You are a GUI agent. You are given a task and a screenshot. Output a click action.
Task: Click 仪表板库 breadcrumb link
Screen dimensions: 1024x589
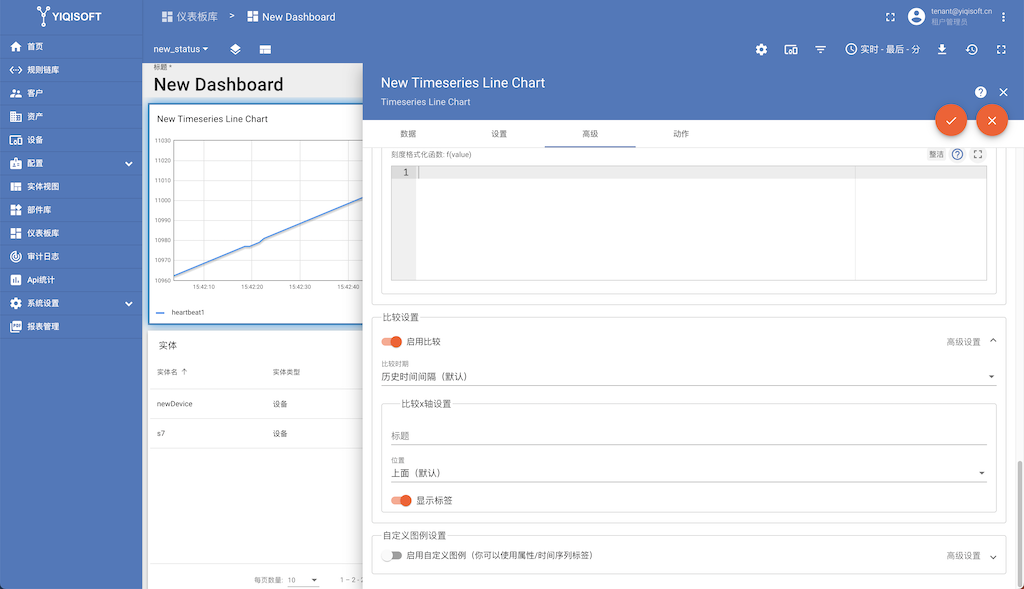point(190,17)
